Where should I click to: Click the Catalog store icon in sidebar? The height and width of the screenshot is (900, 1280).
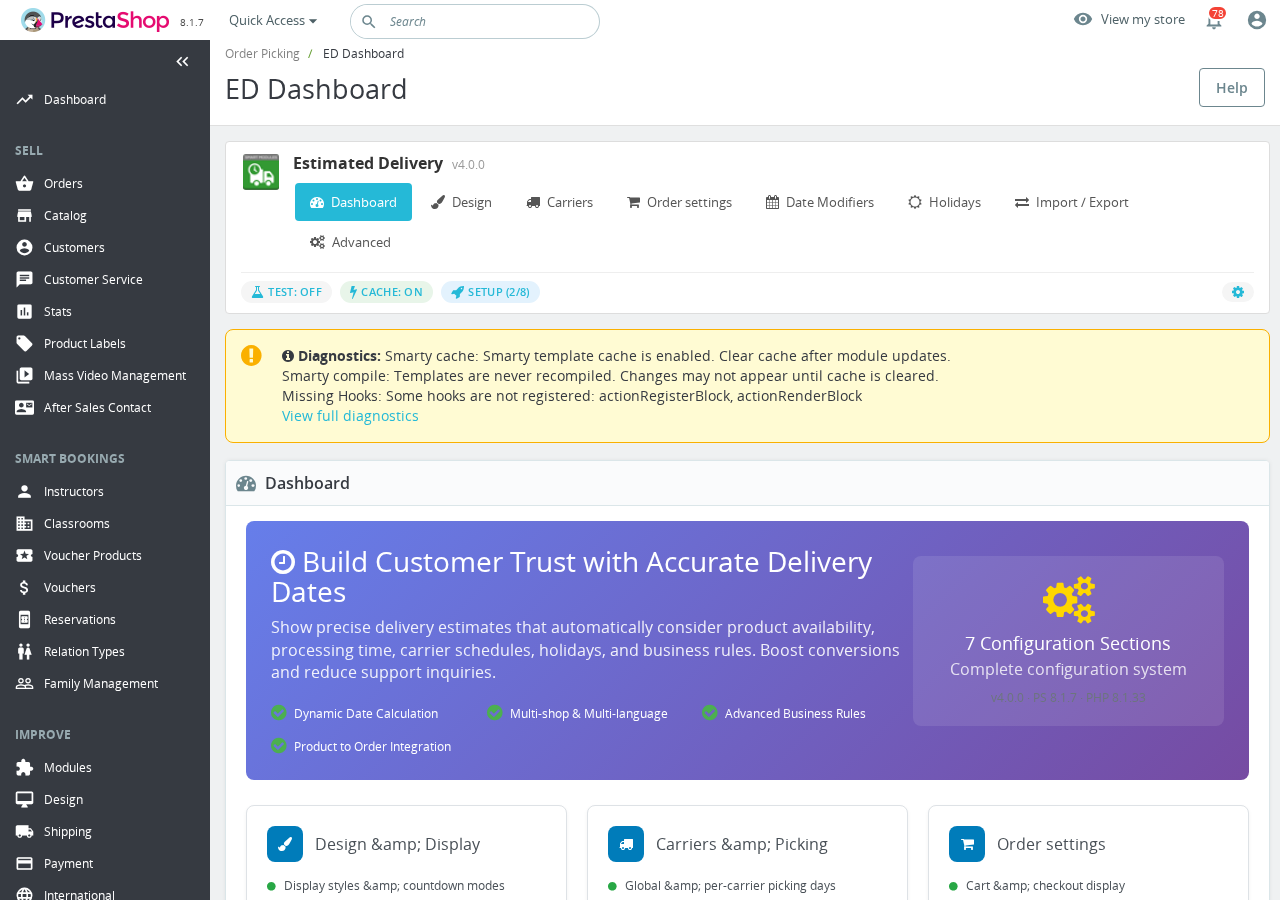click(25, 216)
